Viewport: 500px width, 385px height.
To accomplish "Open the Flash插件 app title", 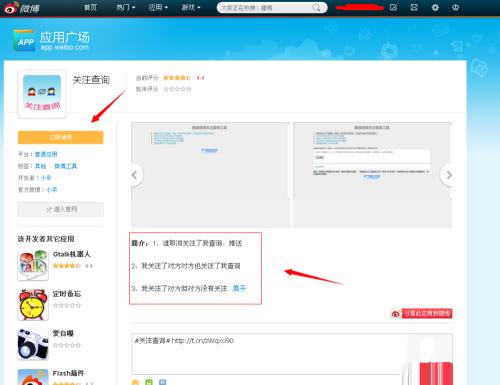I will (x=68, y=373).
